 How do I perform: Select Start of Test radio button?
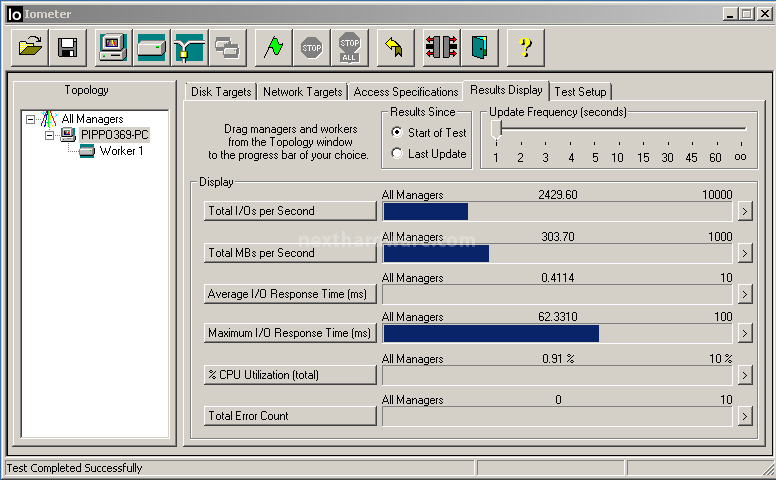396,133
